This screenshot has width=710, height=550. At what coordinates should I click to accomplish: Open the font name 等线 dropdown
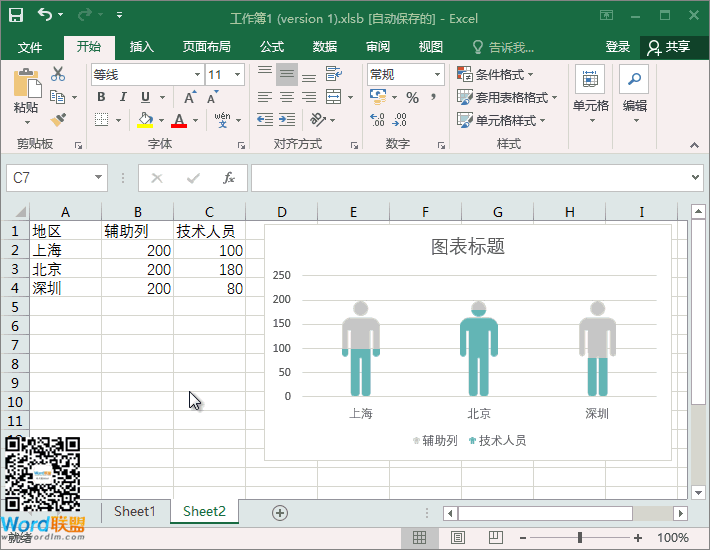(x=197, y=75)
